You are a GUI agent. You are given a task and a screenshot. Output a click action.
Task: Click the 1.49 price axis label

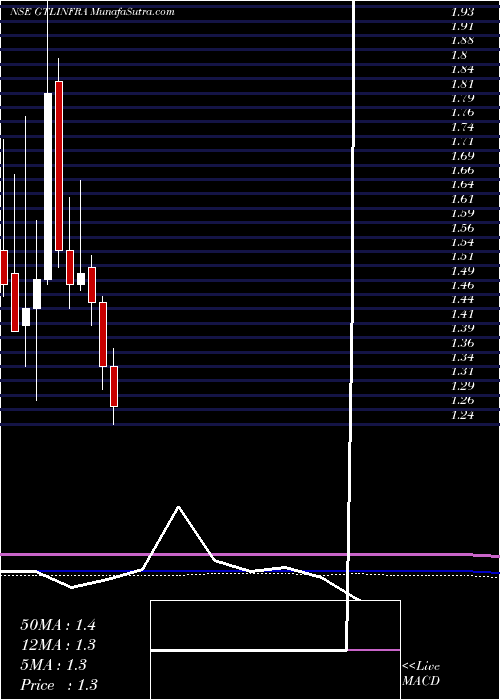463,271
